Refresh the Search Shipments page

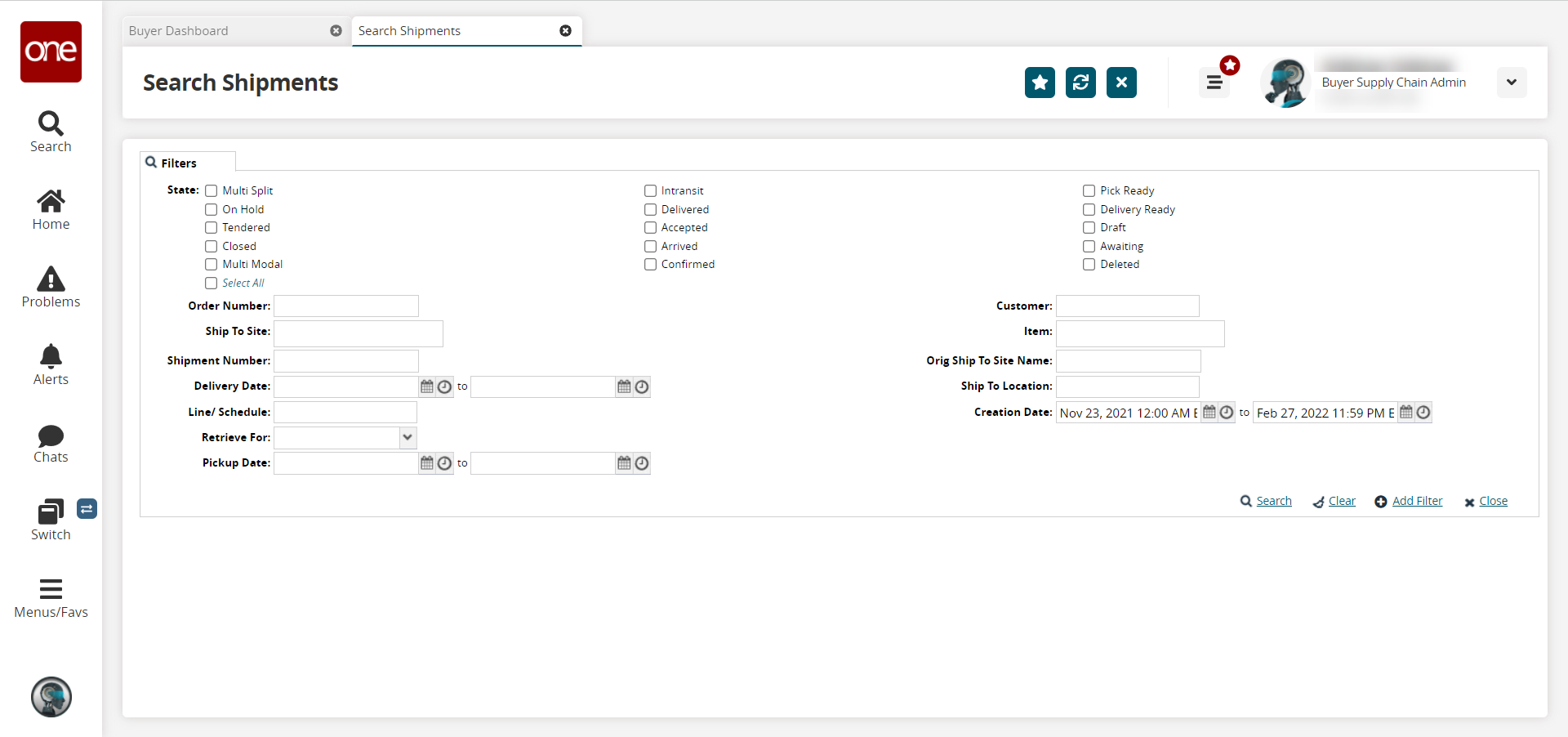click(x=1080, y=83)
